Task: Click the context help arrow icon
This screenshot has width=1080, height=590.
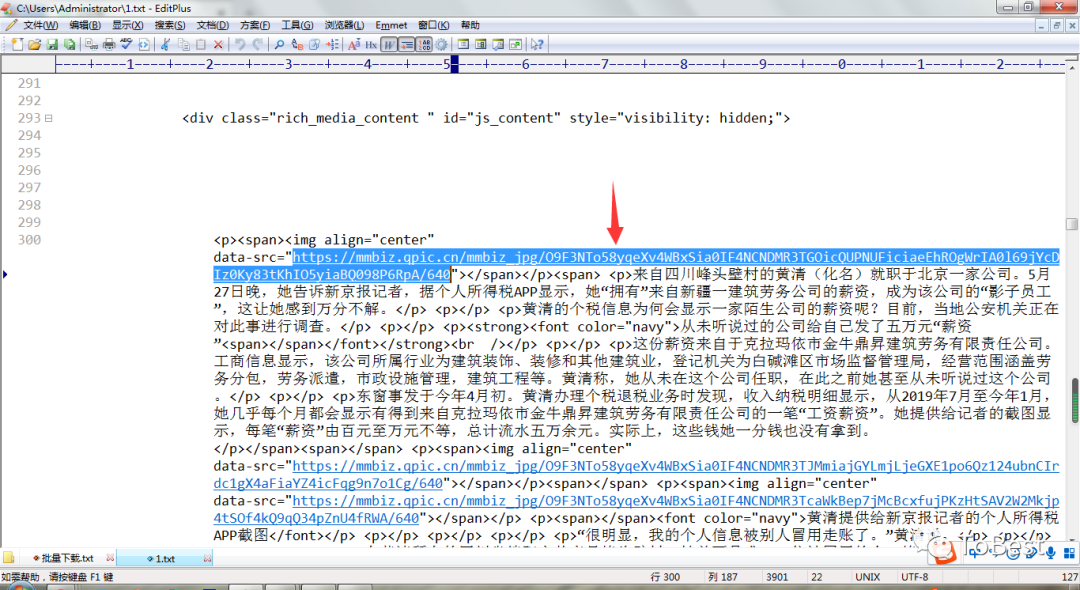Action: pyautogui.click(x=537, y=45)
